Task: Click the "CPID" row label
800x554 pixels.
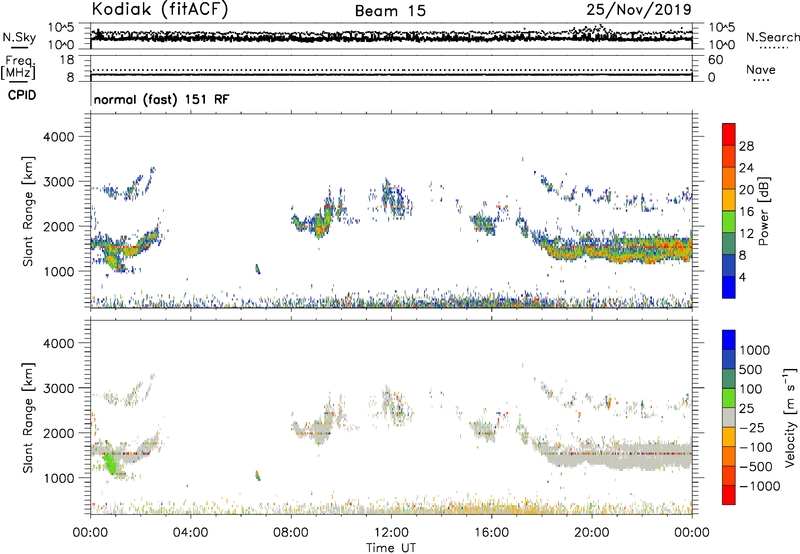Action: [22, 95]
